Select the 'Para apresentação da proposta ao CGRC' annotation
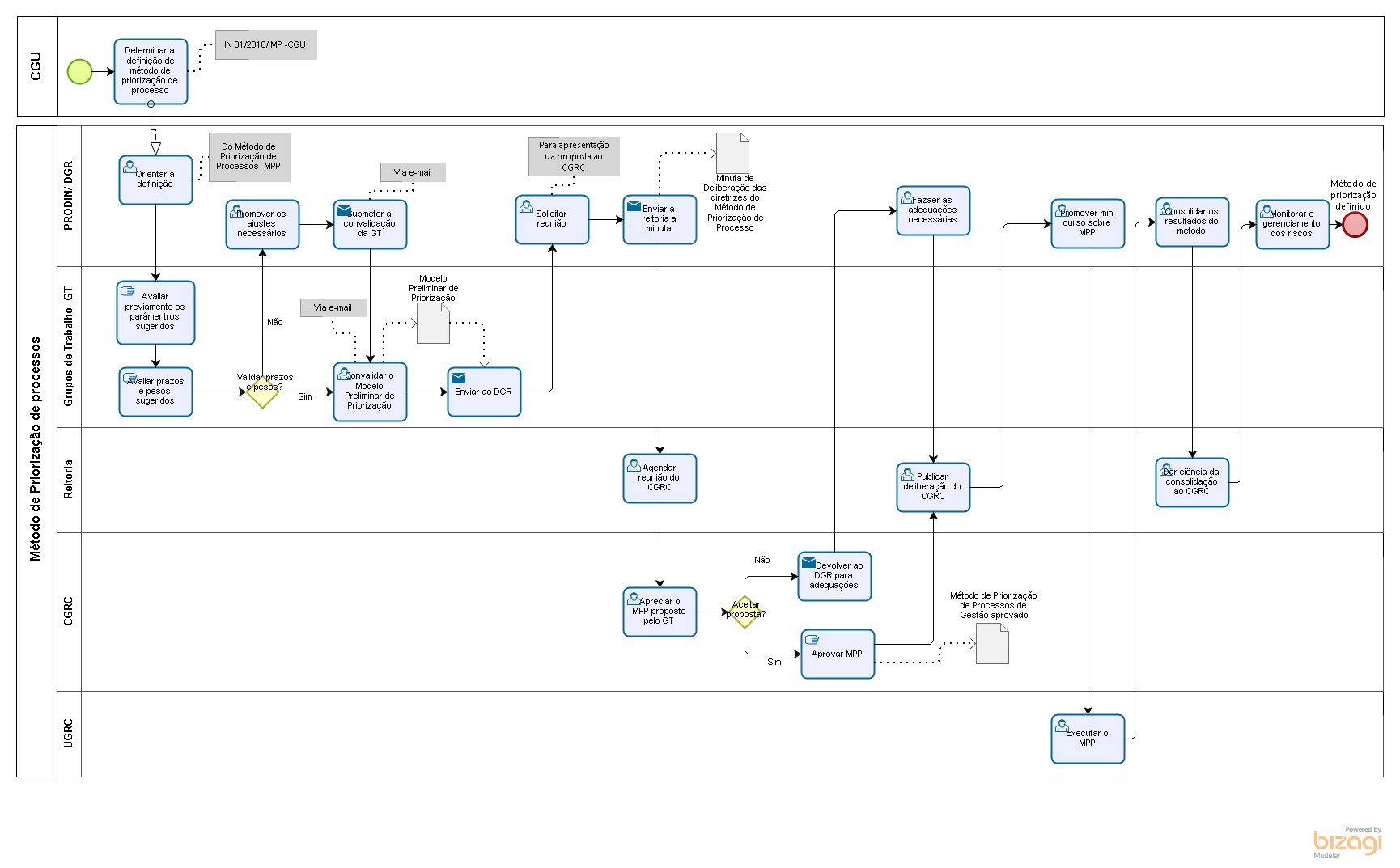Screen dimensions: 1400x868 pyautogui.click(x=574, y=156)
